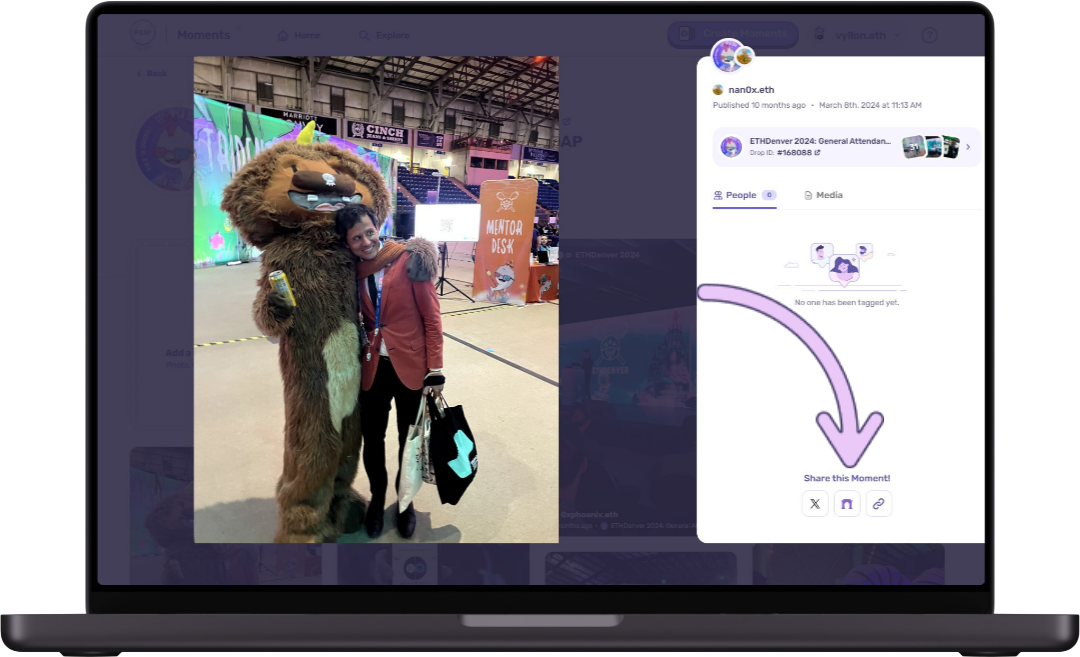Viewport: 1080px width, 657px height.
Task: Switch to the People tab
Action: [x=741, y=195]
